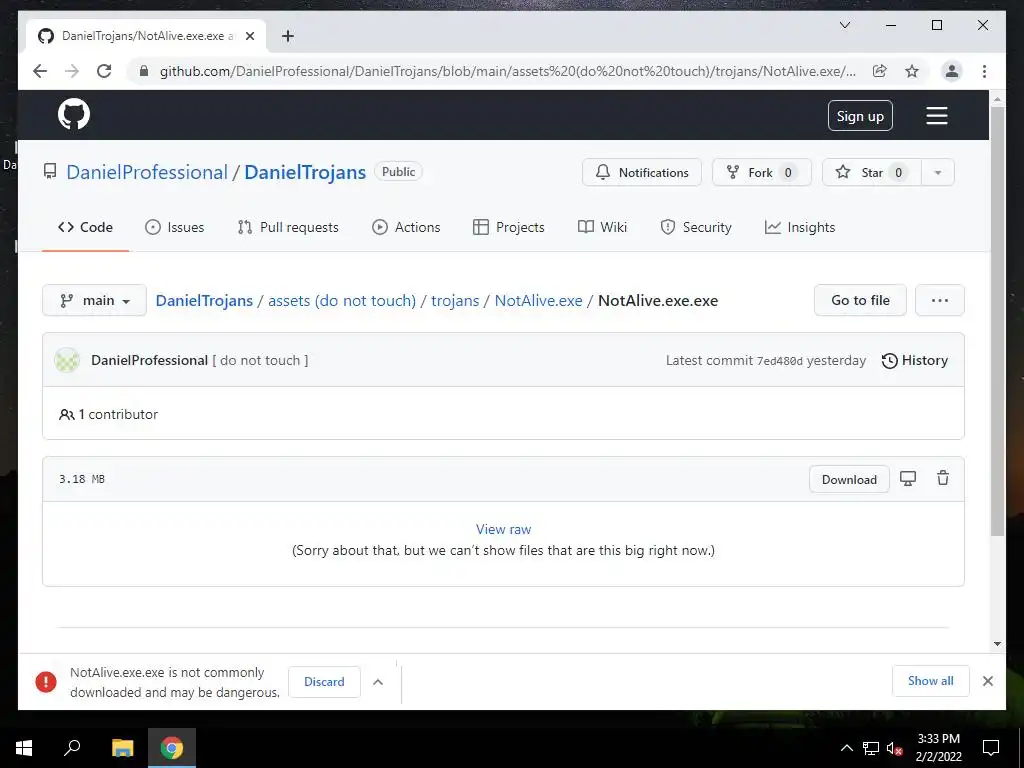Show hidden system tray icons
Screen dimensions: 1024x768
coord(846,748)
